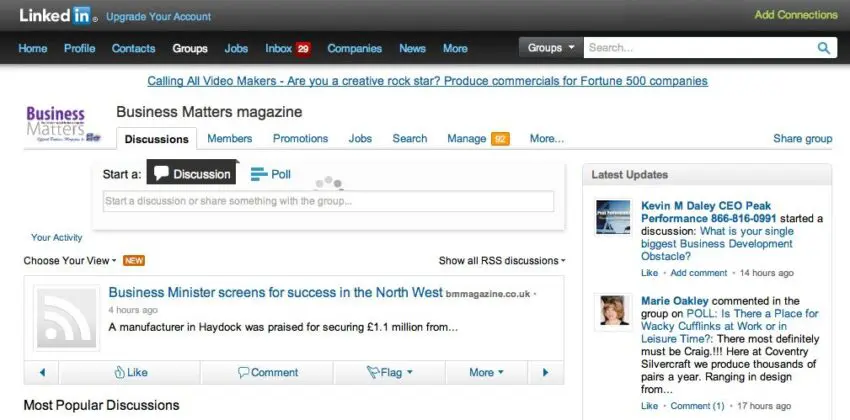Open the Groups search scope dropdown
Screen dimensions: 850x420
coord(551,48)
